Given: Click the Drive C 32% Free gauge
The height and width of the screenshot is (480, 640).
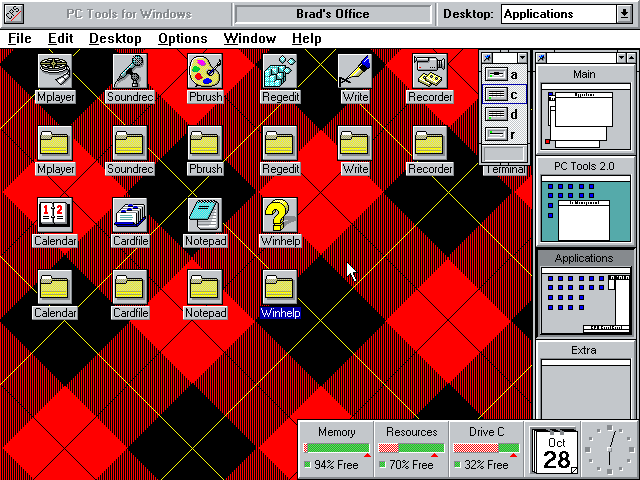Looking at the screenshot, I should coord(487,449).
